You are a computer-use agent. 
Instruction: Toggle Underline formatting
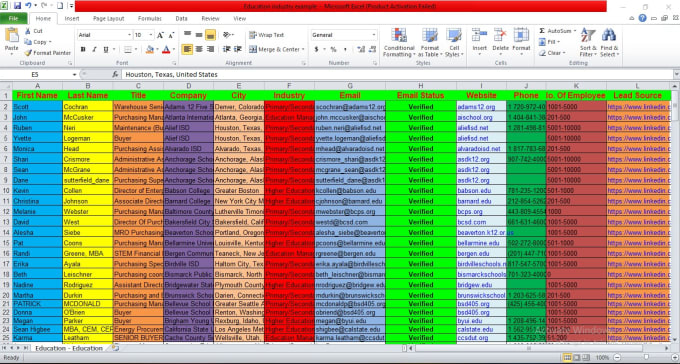tap(105, 49)
